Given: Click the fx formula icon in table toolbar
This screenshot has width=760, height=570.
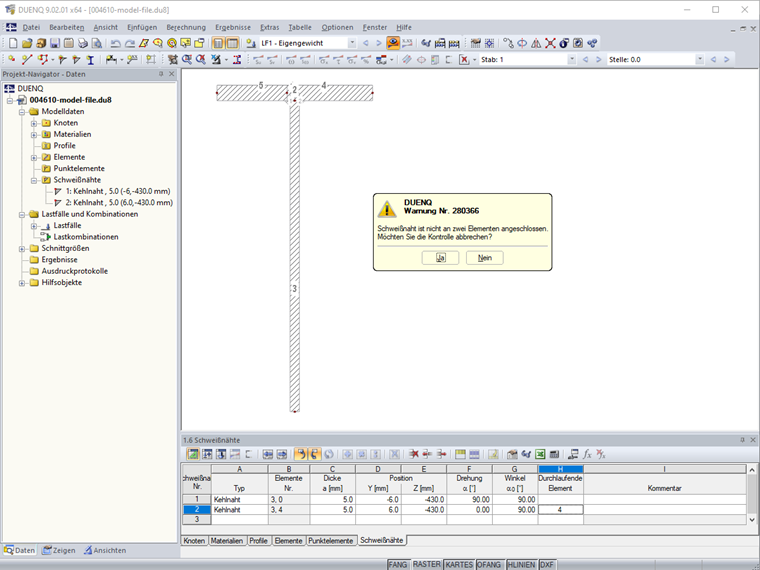Looking at the screenshot, I should (x=587, y=454).
